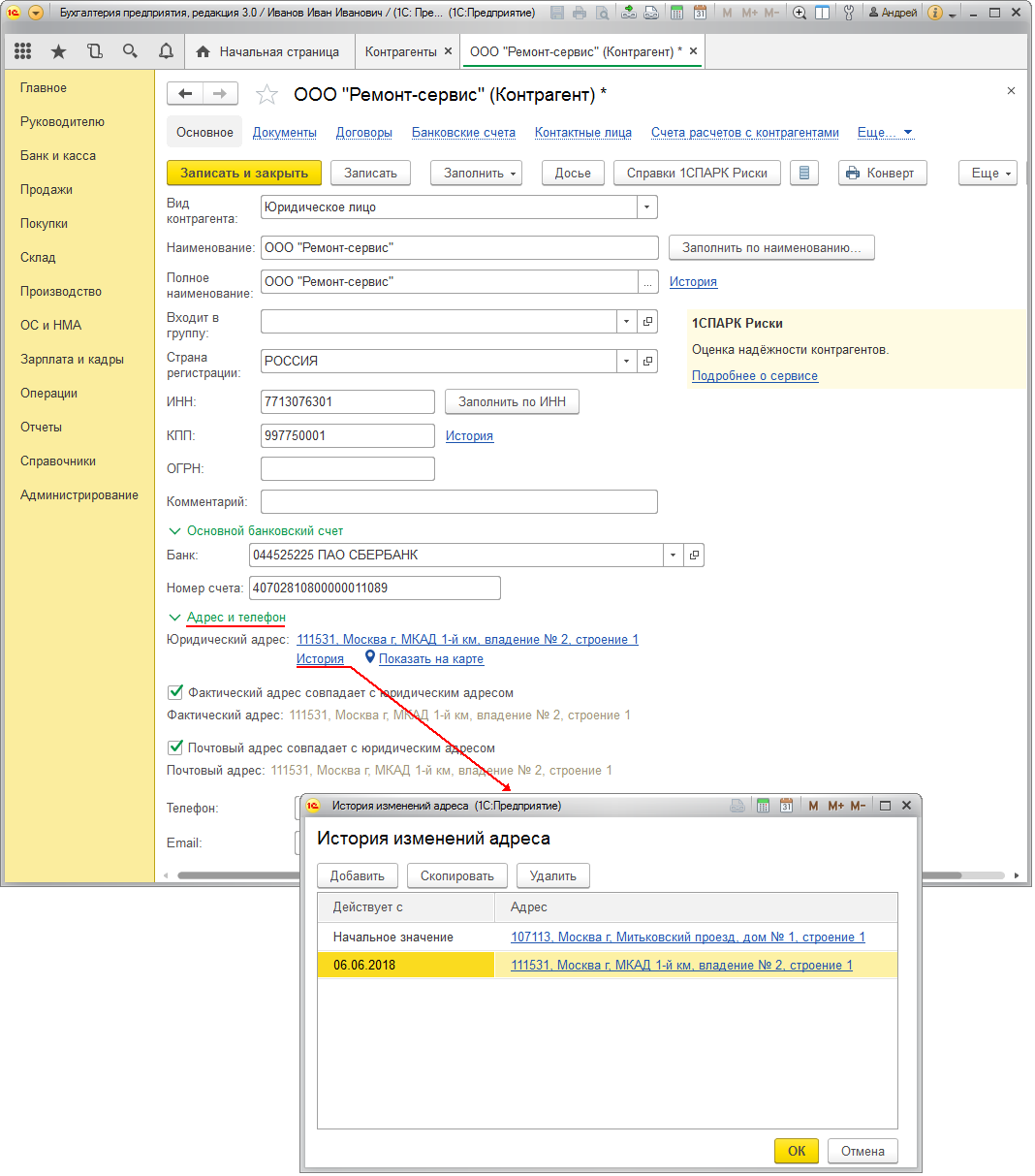Open Страна регистрации dropdown arrow
1035x1176 pixels.
pyautogui.click(x=627, y=361)
